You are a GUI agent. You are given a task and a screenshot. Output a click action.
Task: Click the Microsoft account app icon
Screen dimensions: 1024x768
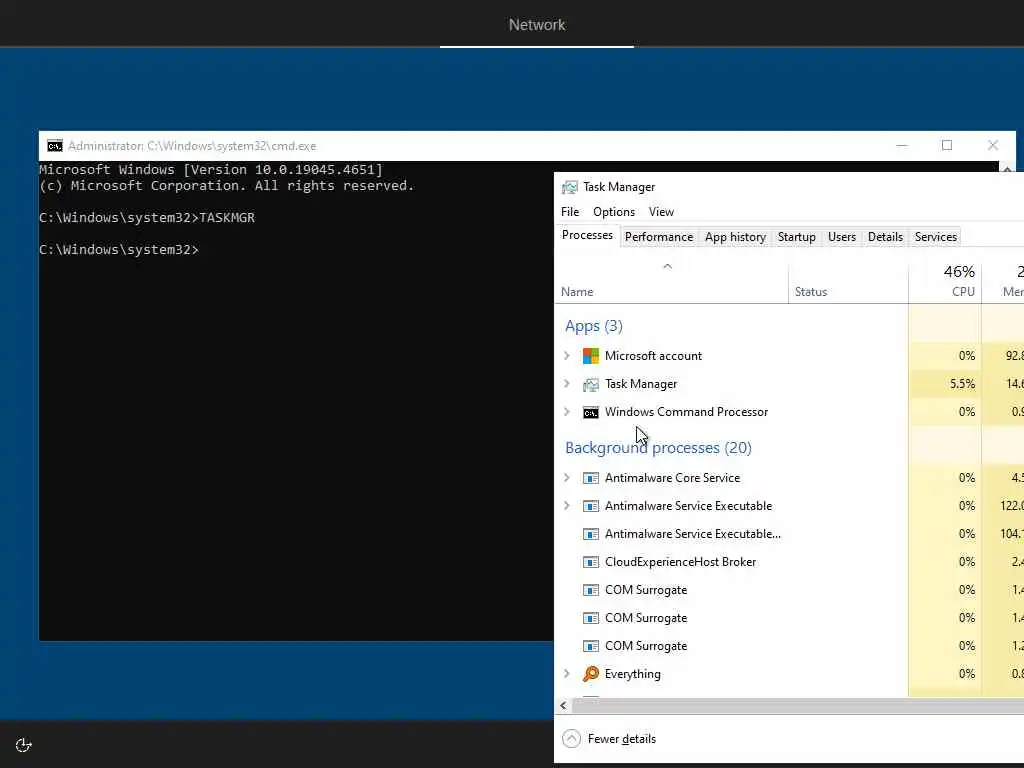click(590, 356)
